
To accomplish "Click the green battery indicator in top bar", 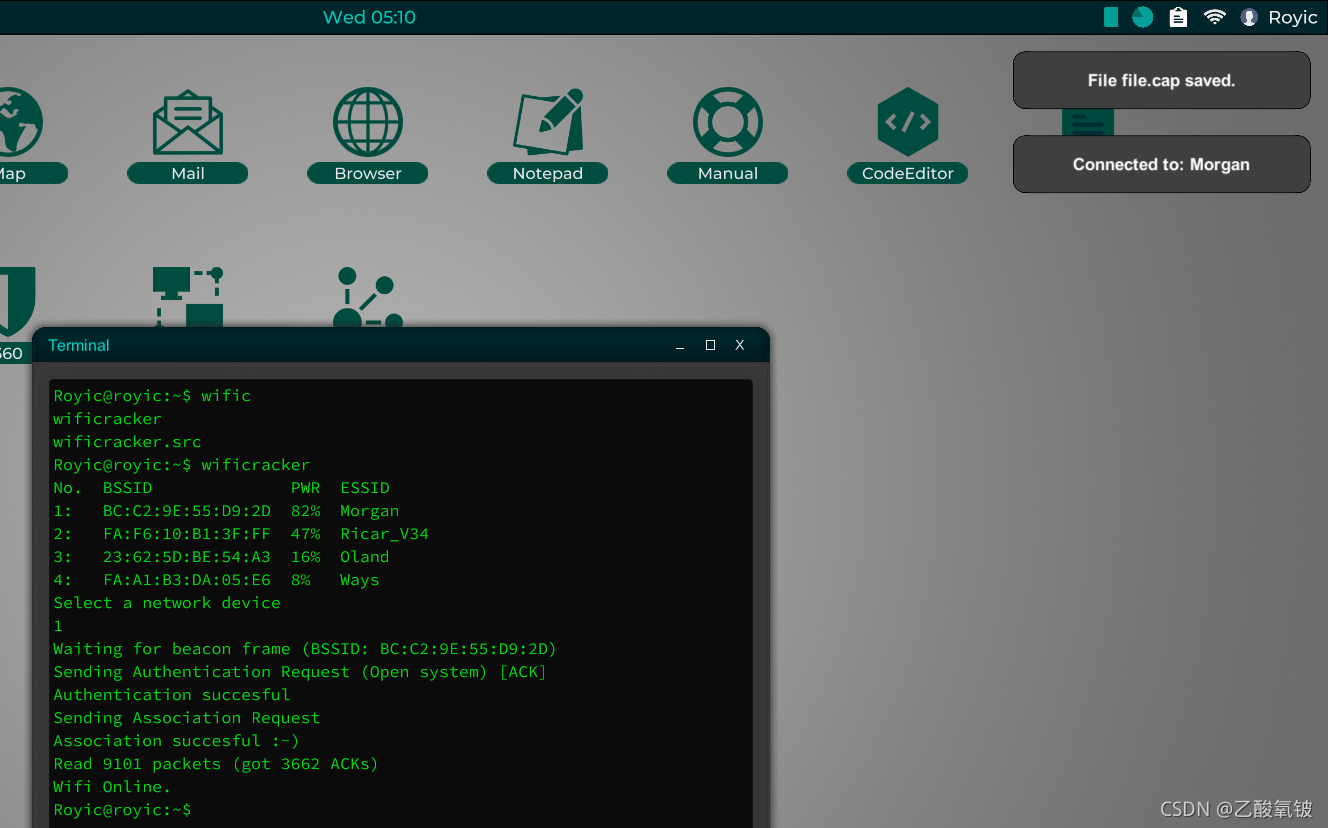I will tap(1111, 17).
